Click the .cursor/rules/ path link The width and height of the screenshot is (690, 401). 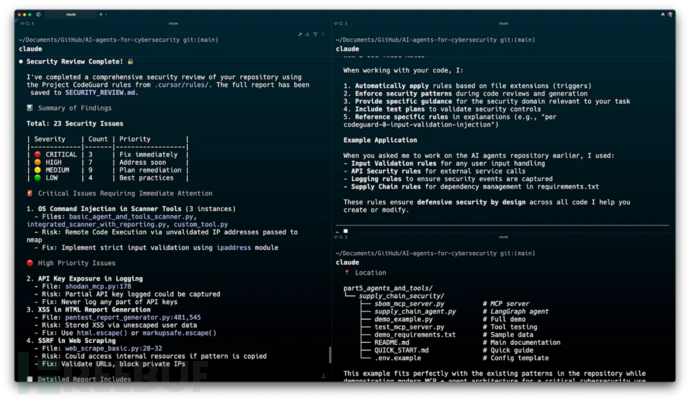(181, 85)
